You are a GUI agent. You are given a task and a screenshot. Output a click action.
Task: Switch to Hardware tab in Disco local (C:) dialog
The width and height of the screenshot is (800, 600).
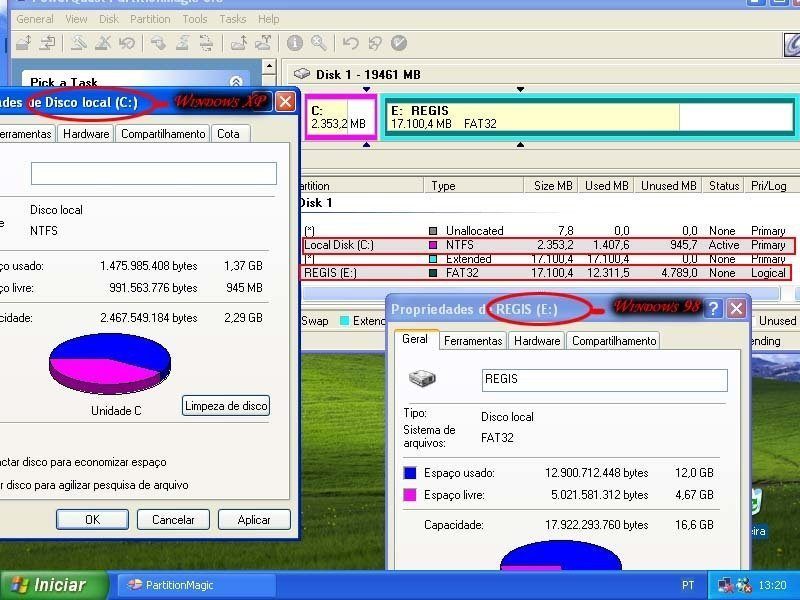(x=86, y=134)
